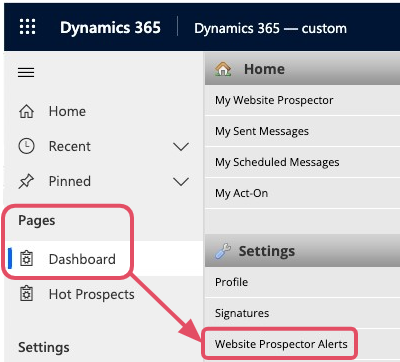Collapse the sidebar with the hamburger icon
Screen dimensions: 400x362
tap(26, 72)
